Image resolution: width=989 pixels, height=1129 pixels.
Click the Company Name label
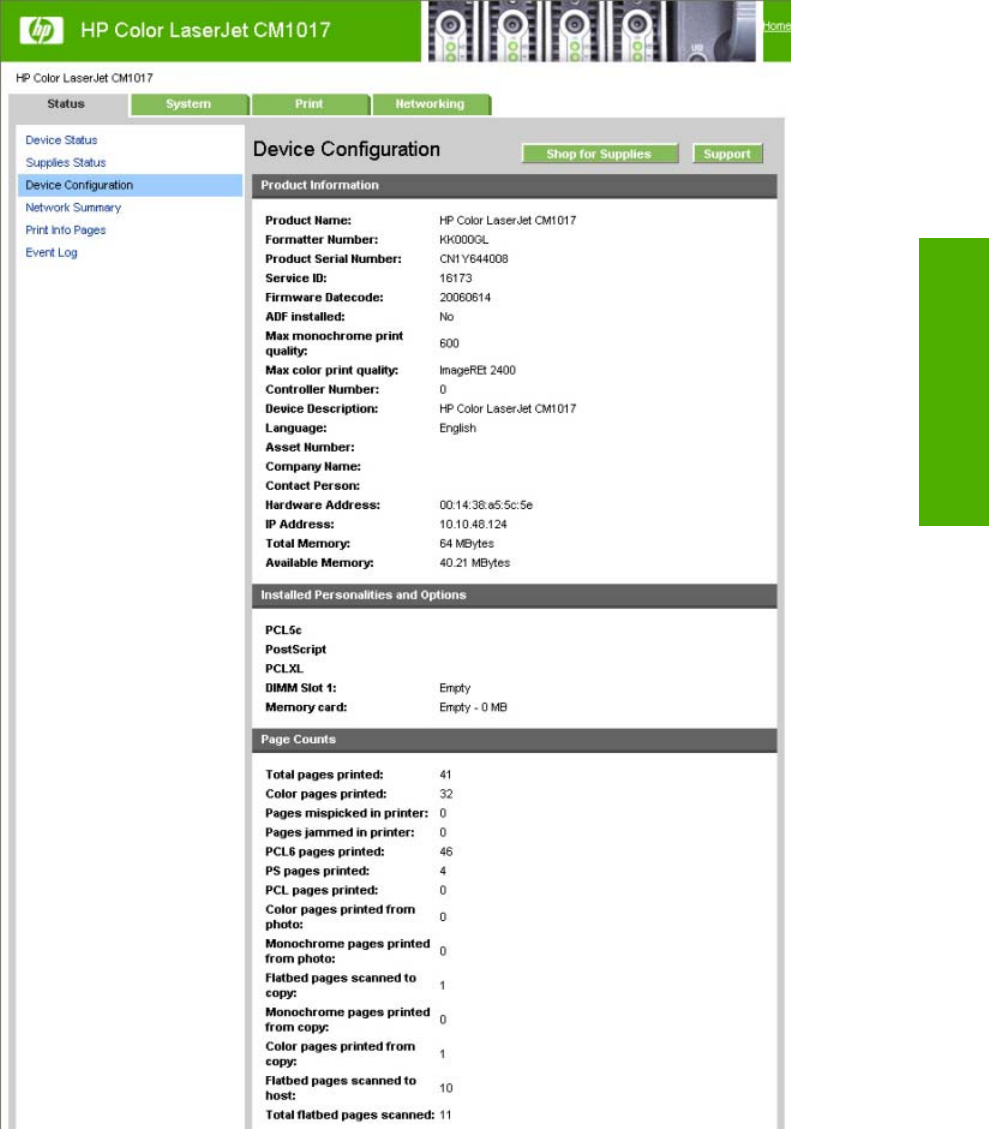tap(313, 467)
